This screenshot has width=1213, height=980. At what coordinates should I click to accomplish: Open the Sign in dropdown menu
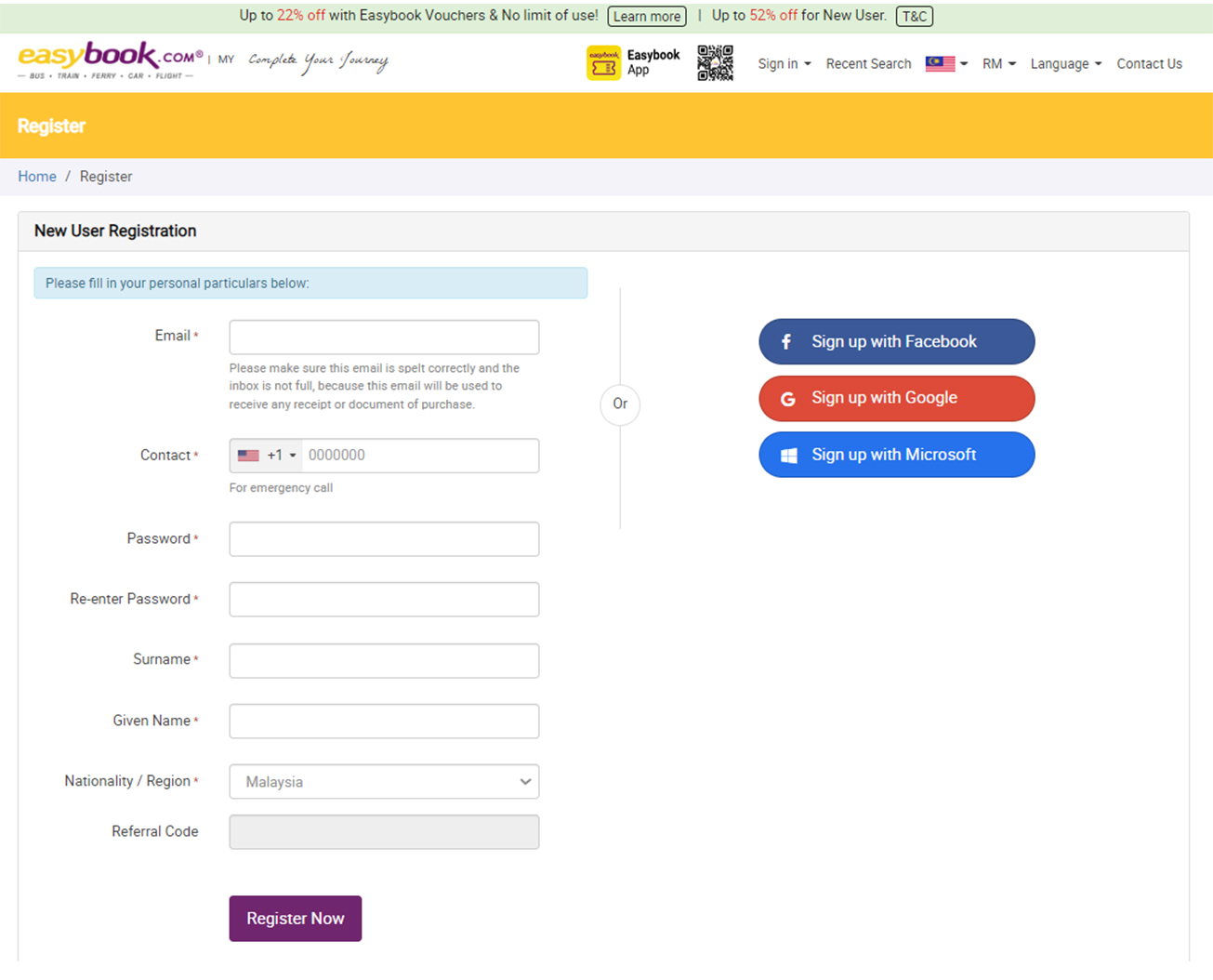[x=784, y=63]
